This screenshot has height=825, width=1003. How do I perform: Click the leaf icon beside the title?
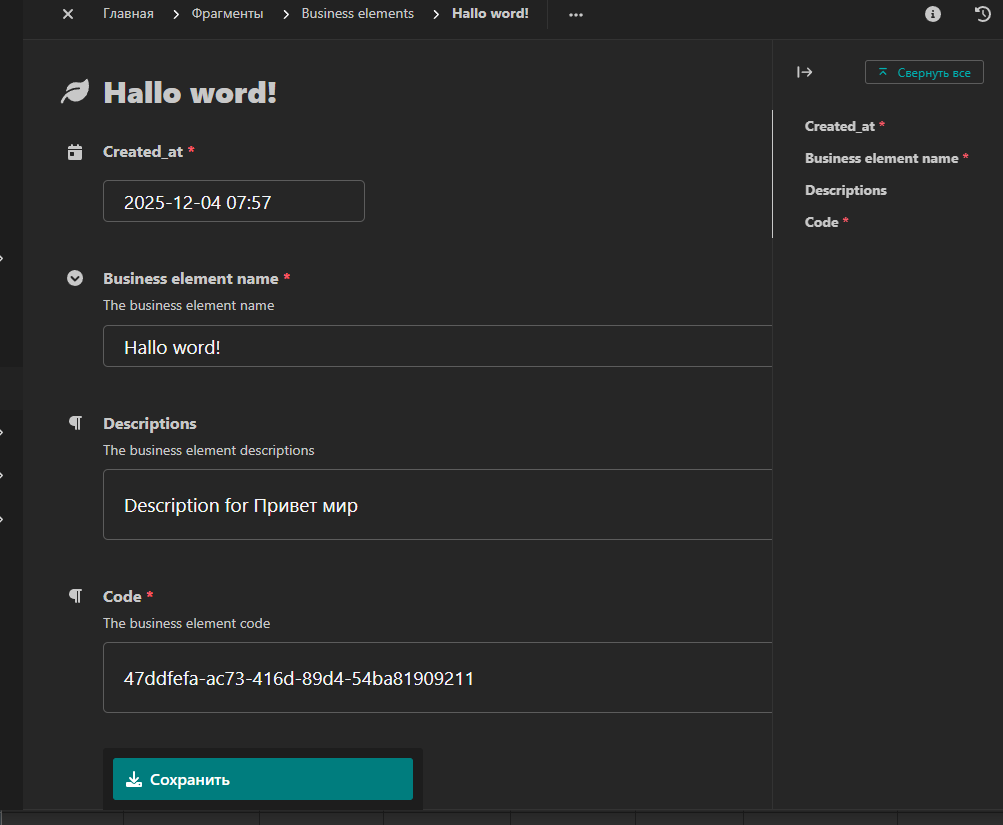point(75,92)
